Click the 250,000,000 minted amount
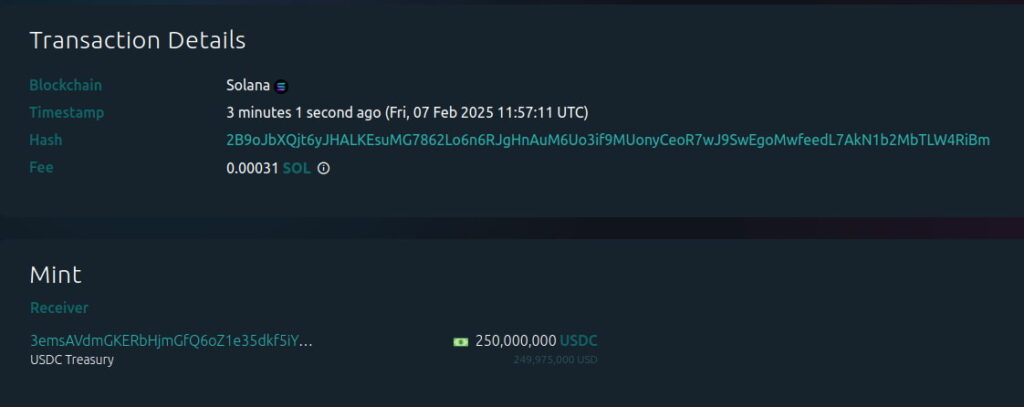Screen dimensions: 1024x407 [515, 341]
